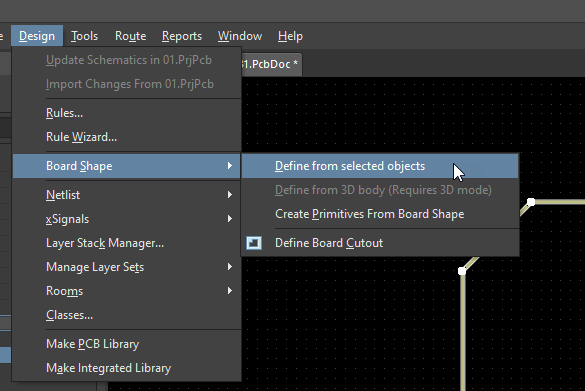Image resolution: width=585 pixels, height=391 pixels.
Task: Expand the xSignals submenu arrow
Action: tap(230, 219)
